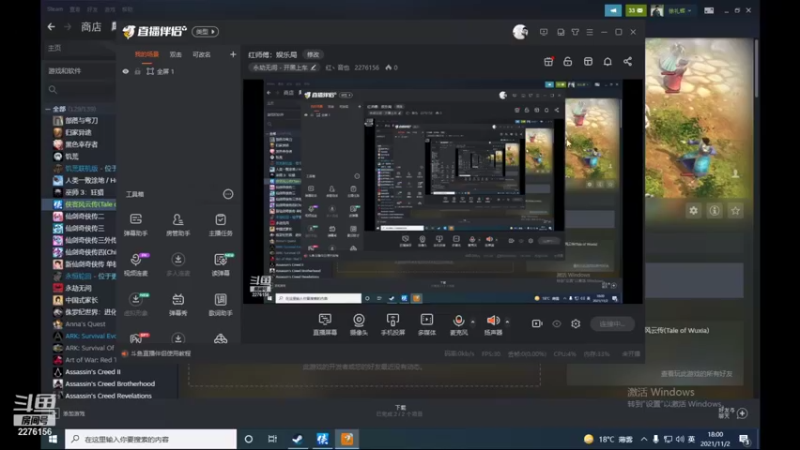Image resolution: width=800 pixels, height=450 pixels.
Task: Expand the microphone options arrow
Action: [x=472, y=321]
